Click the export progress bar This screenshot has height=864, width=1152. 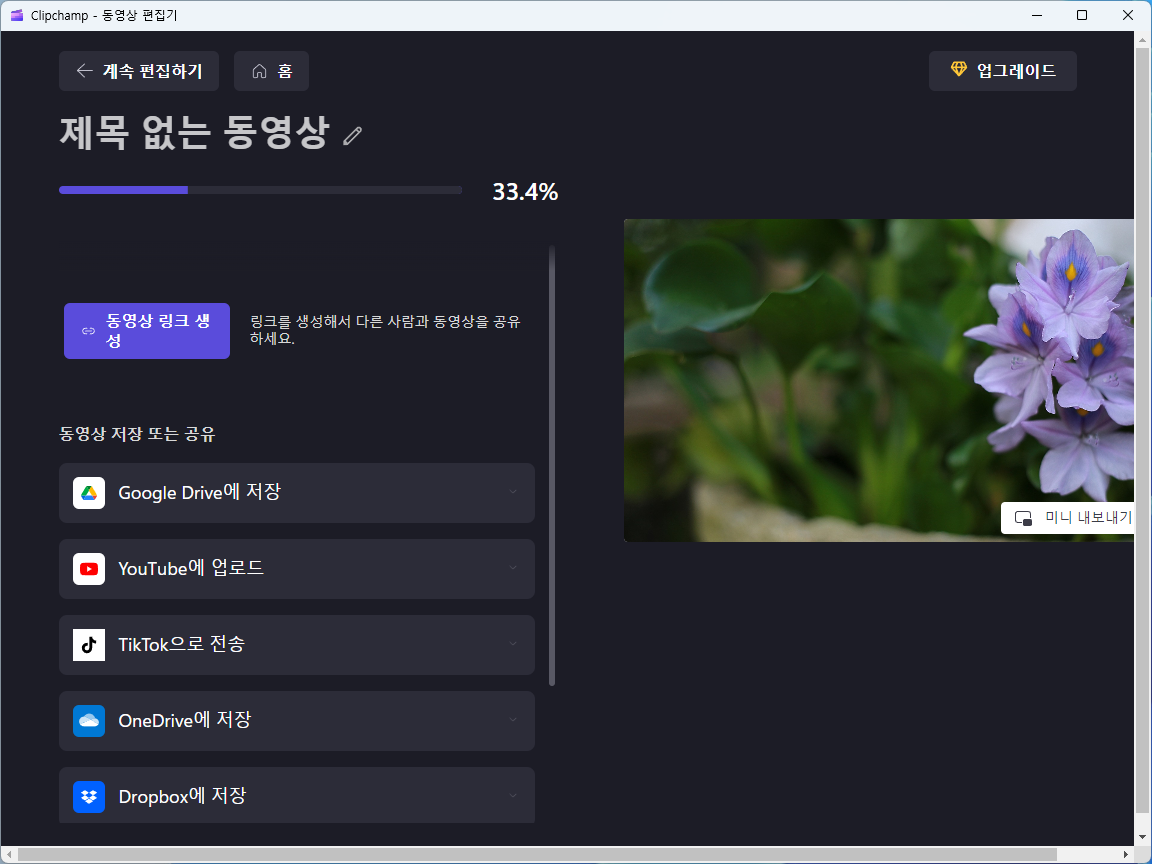260,190
